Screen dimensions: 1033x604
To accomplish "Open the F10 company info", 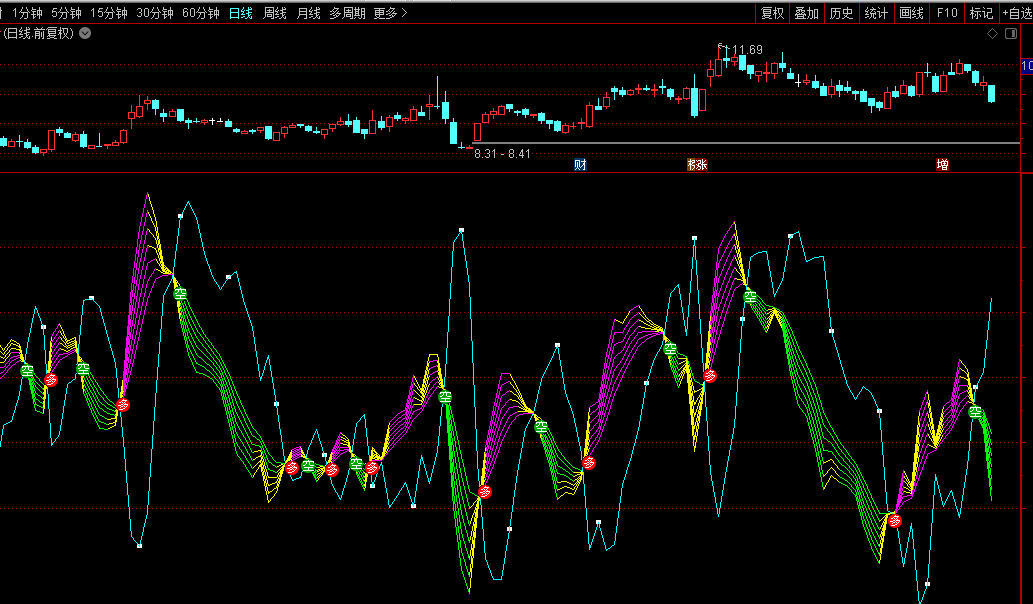I will [x=946, y=13].
